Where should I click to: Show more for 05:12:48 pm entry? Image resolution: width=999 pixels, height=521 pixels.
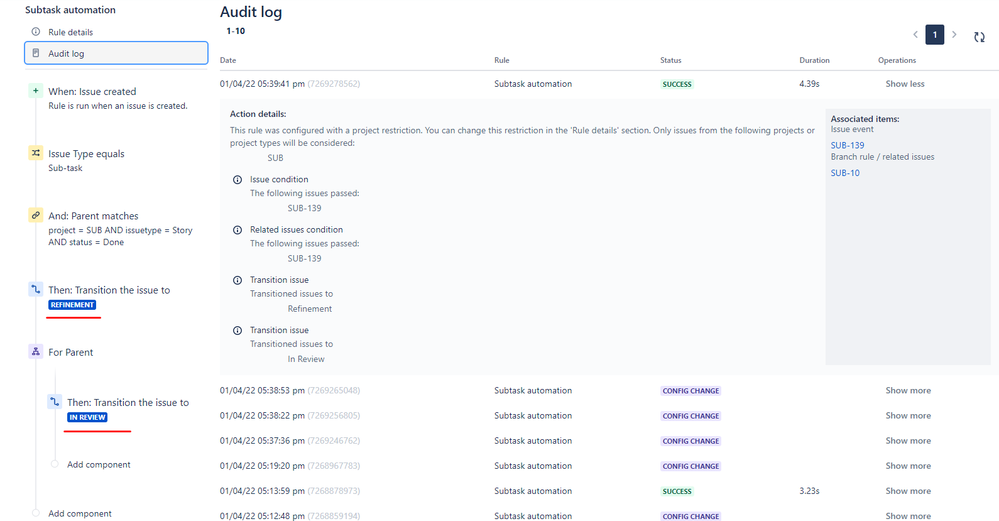pyautogui.click(x=908, y=516)
